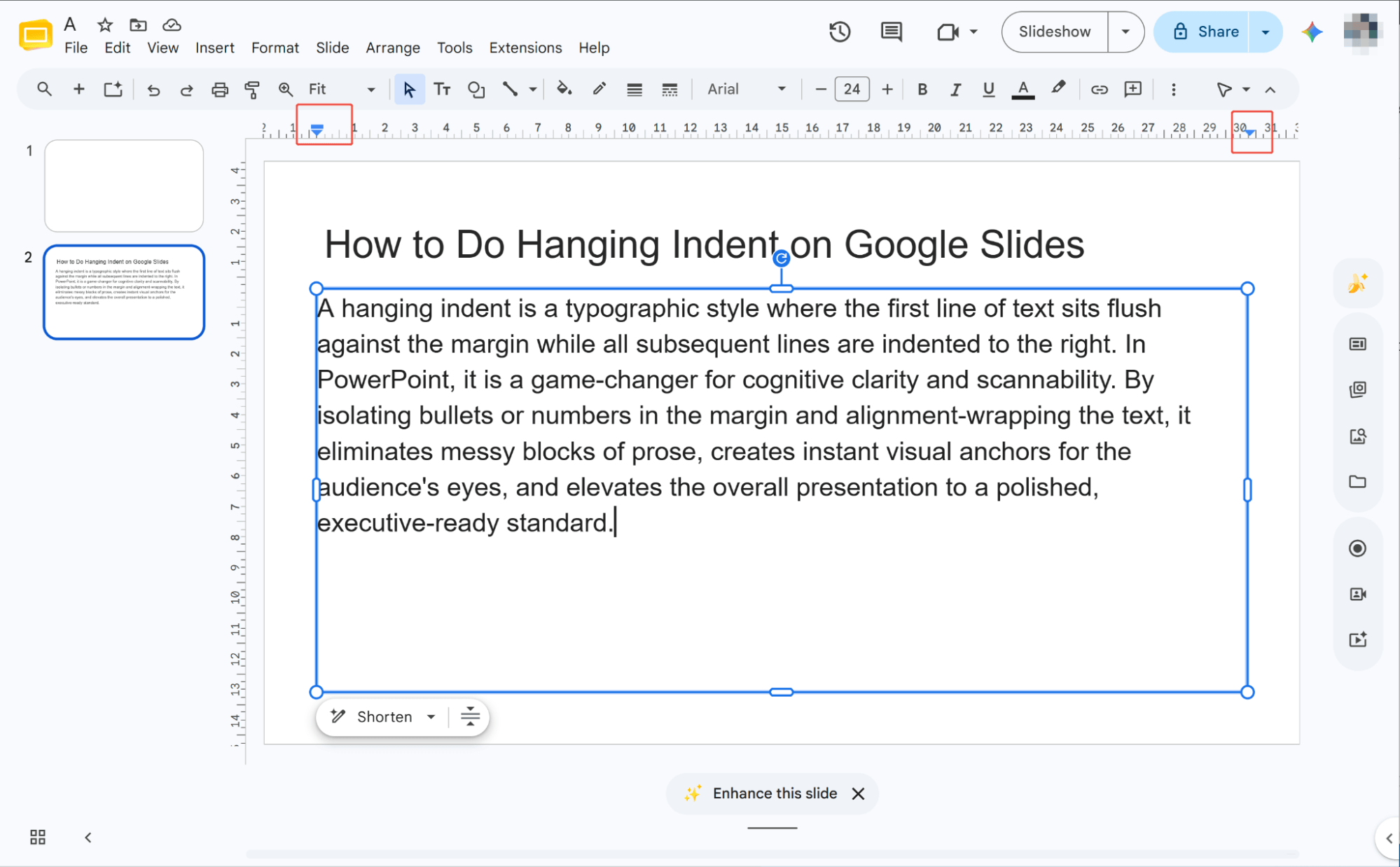
Task: Start the Slideshow
Action: [x=1055, y=32]
